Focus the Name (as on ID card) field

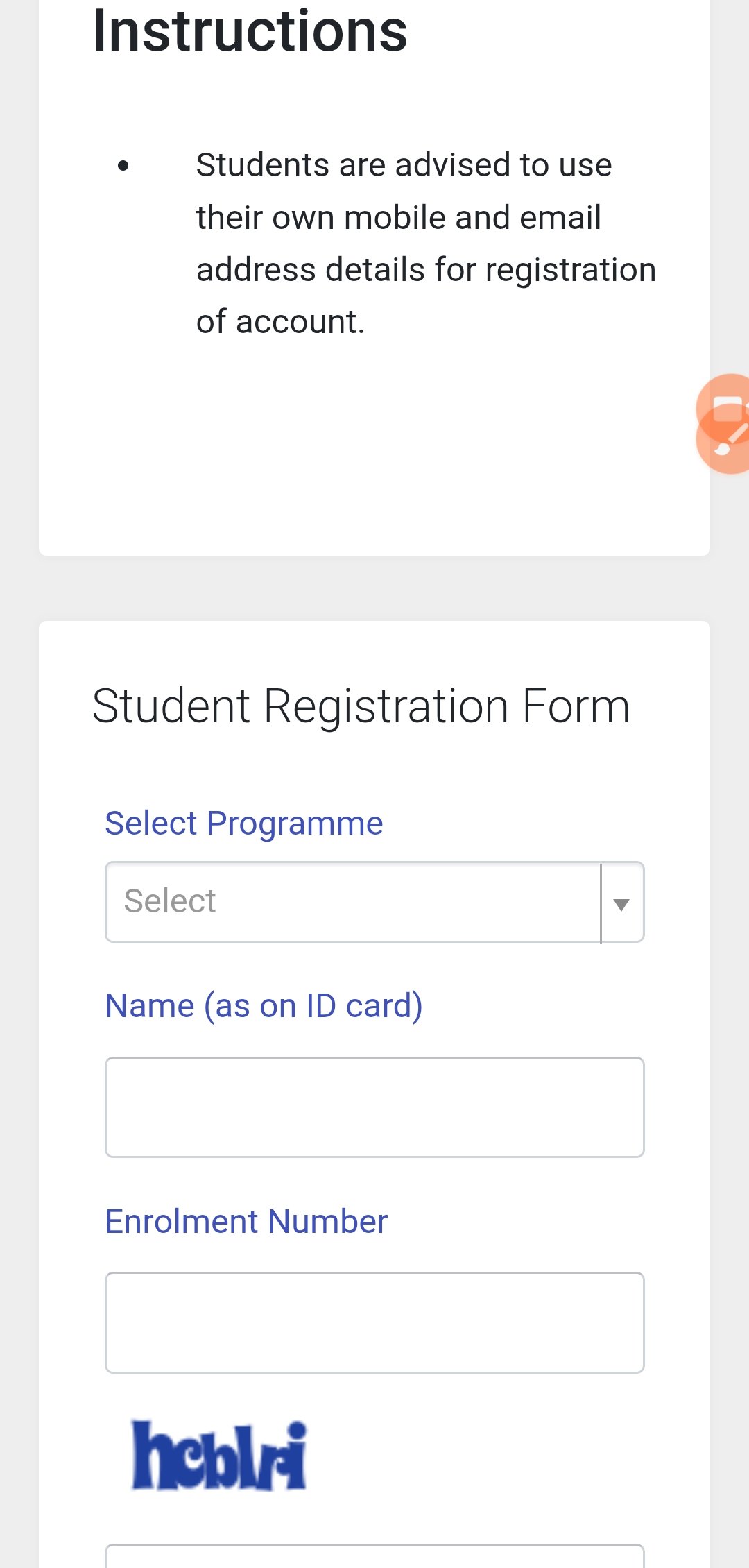pos(374,1107)
